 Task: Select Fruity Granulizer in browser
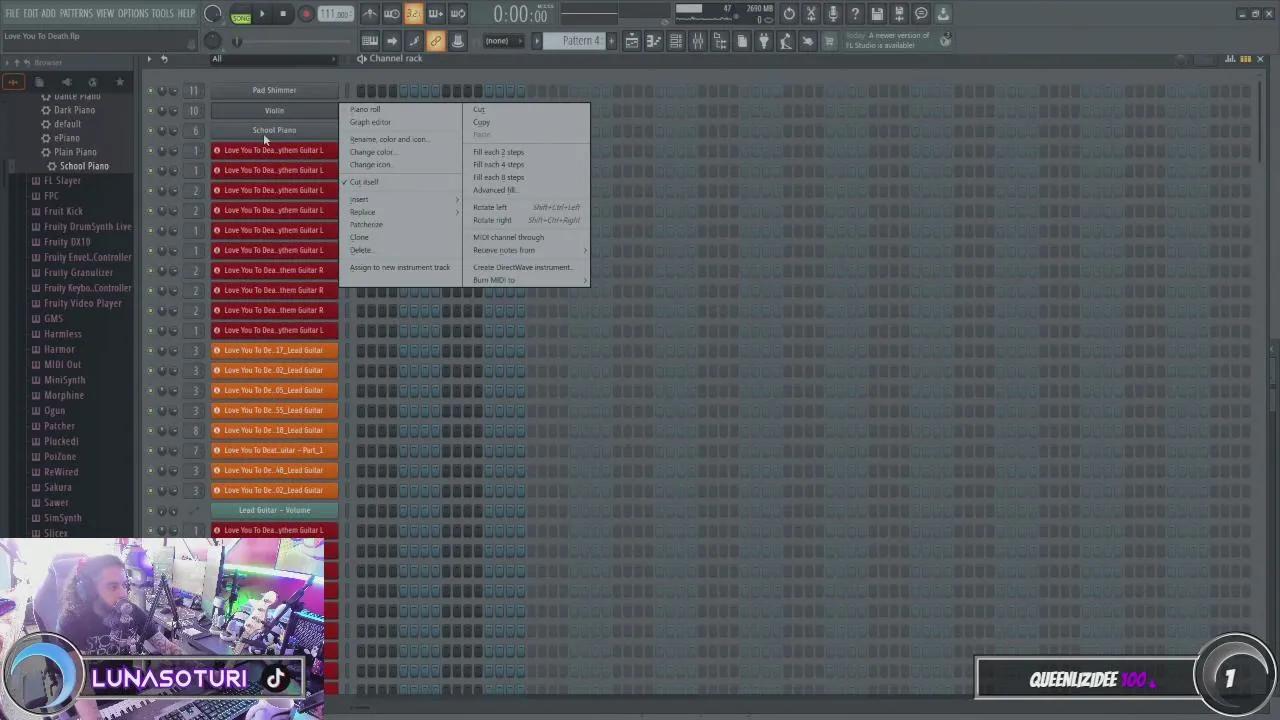point(78,272)
